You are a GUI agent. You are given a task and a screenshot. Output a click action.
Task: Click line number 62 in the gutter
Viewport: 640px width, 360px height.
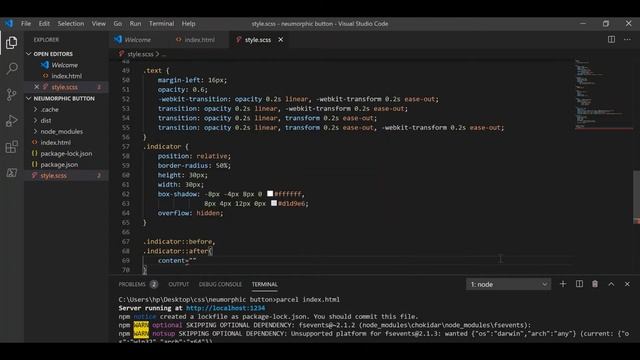(125, 194)
